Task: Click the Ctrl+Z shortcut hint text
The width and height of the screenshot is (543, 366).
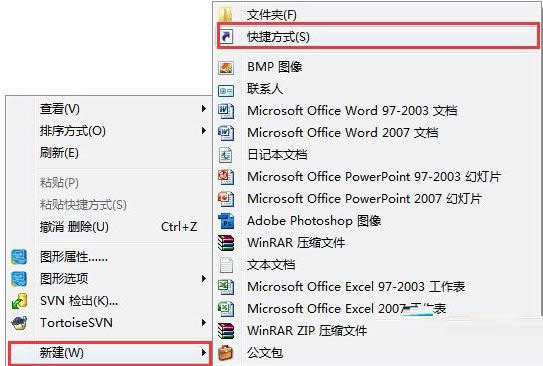Action: [179, 227]
